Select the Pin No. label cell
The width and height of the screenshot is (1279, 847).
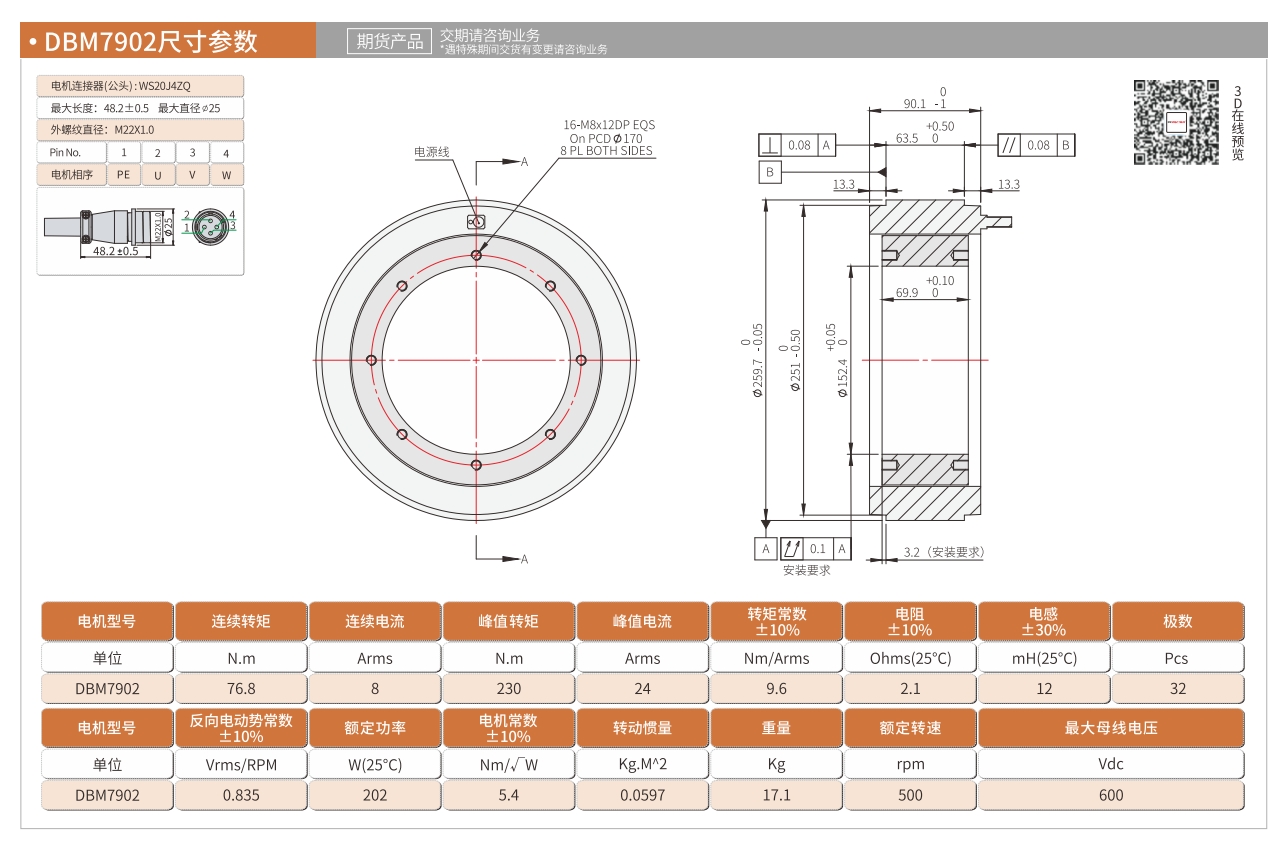pos(71,152)
